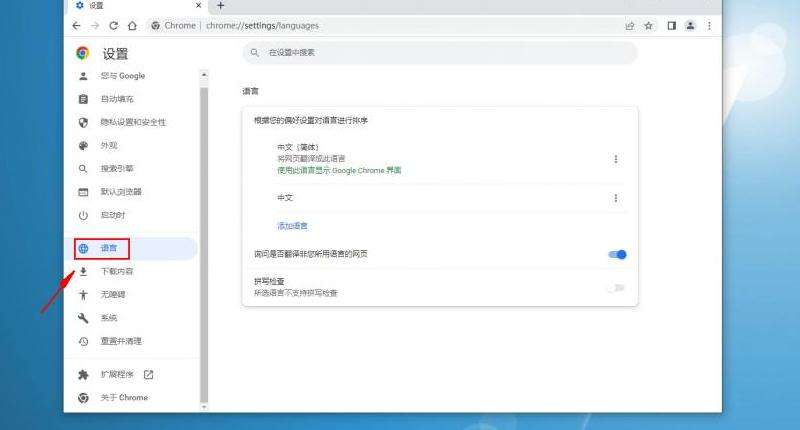This screenshot has width=800, height=430.
Task: Toggle the 拼写检查 switch
Action: click(x=617, y=288)
